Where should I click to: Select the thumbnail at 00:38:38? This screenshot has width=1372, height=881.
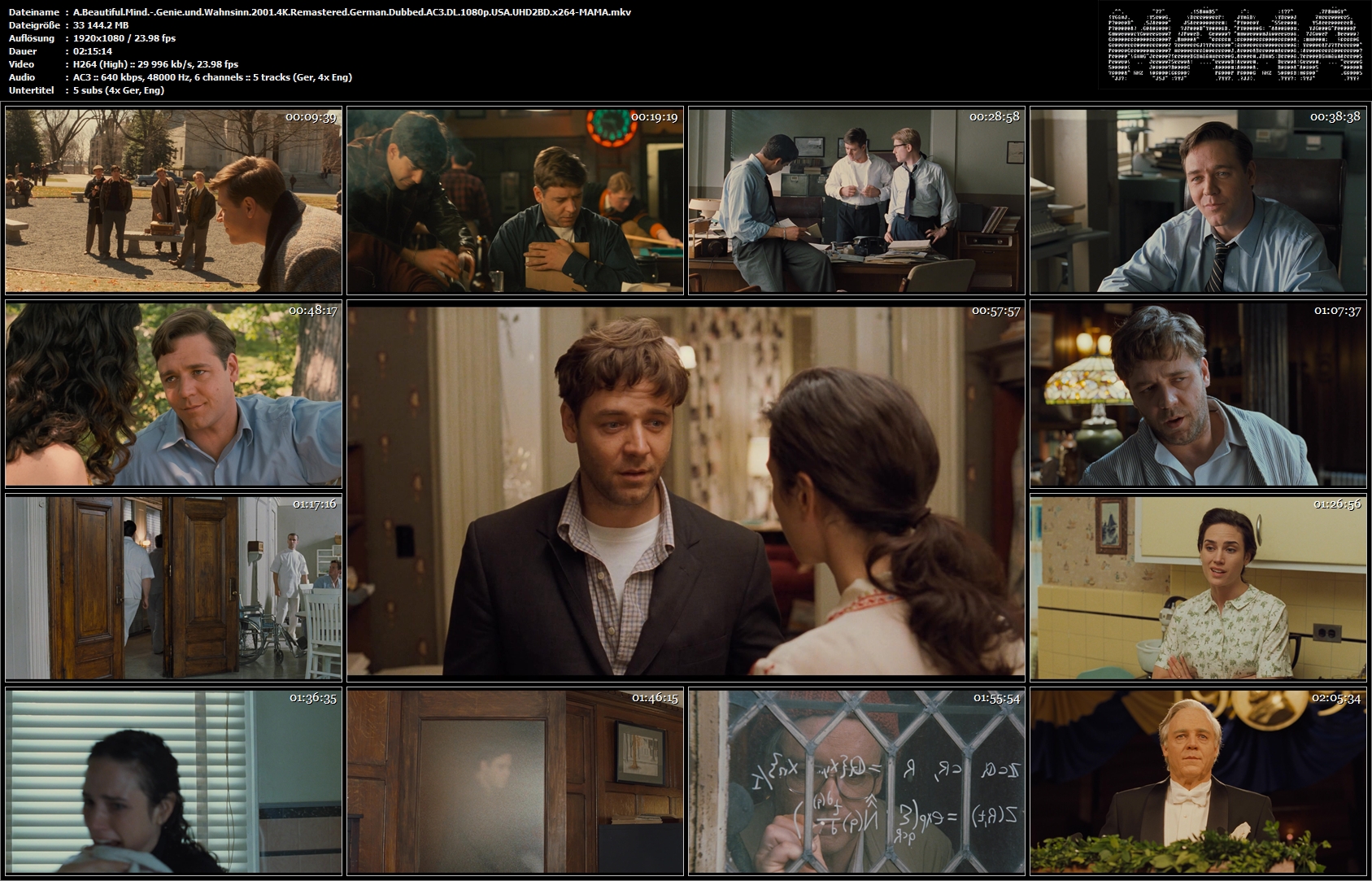pyautogui.click(x=1198, y=201)
